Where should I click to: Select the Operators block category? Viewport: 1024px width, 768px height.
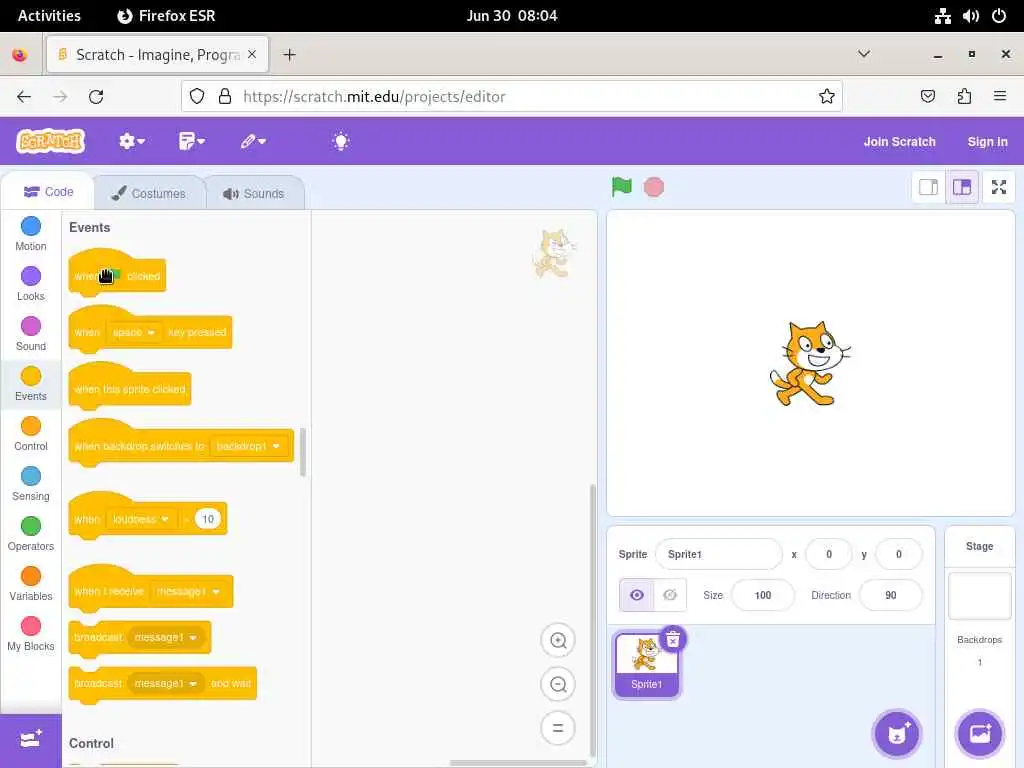31,534
